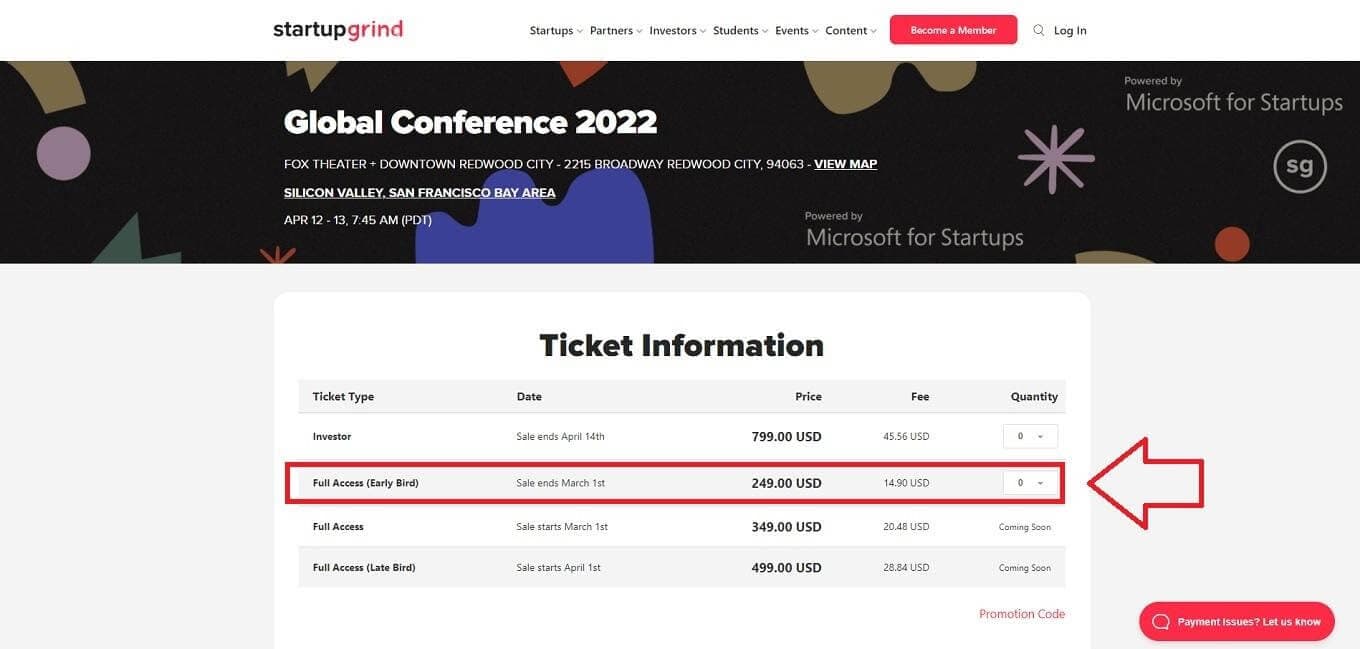
Task: Open the VIEW MAP link
Action: pos(844,163)
